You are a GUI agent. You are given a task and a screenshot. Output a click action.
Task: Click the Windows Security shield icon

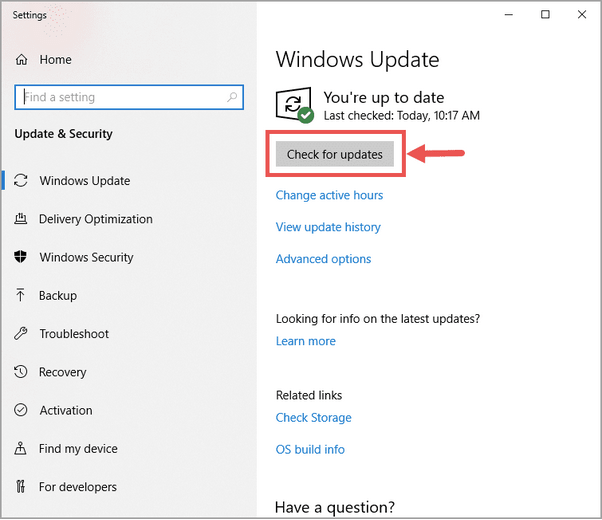tap(20, 257)
